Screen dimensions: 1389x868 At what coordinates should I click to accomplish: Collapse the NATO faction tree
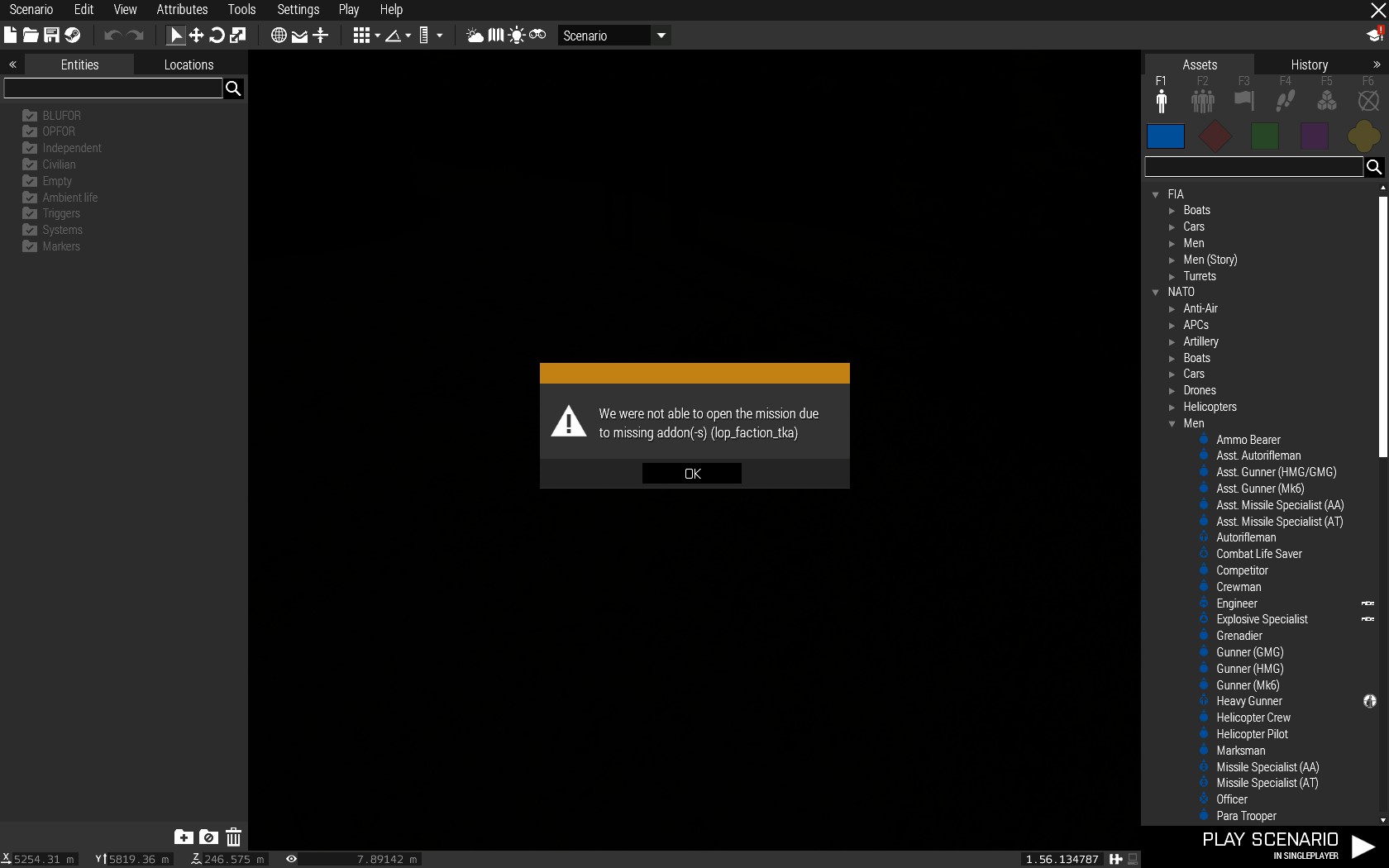pos(1156,293)
